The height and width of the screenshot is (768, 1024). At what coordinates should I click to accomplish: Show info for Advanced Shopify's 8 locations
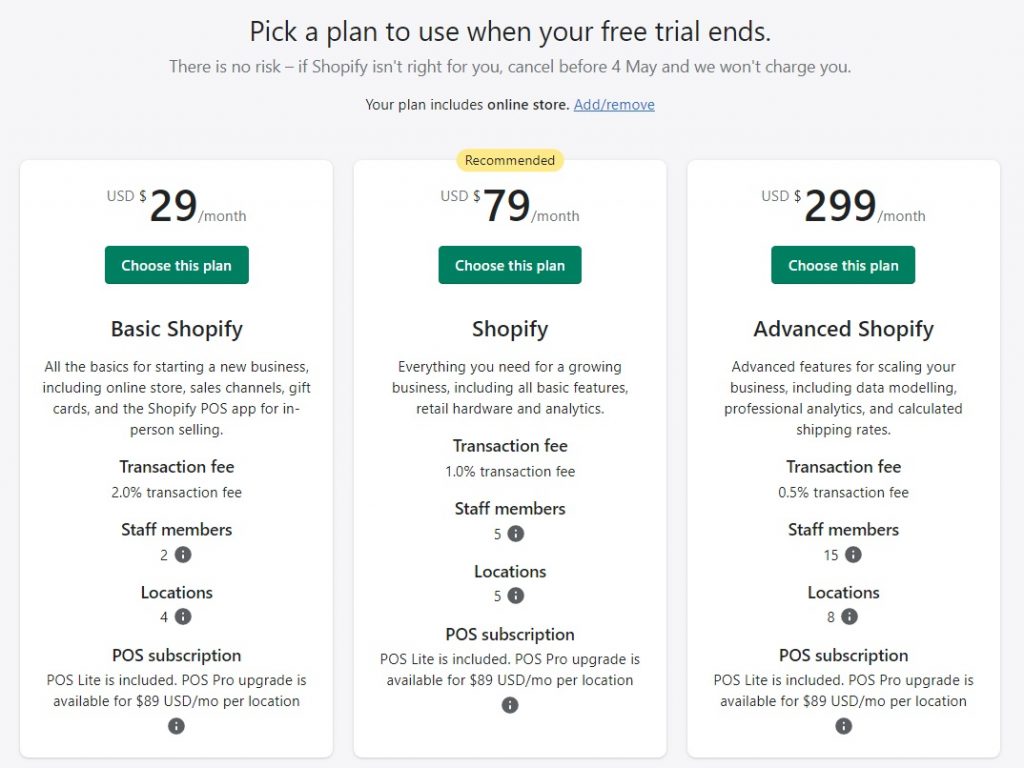849,618
